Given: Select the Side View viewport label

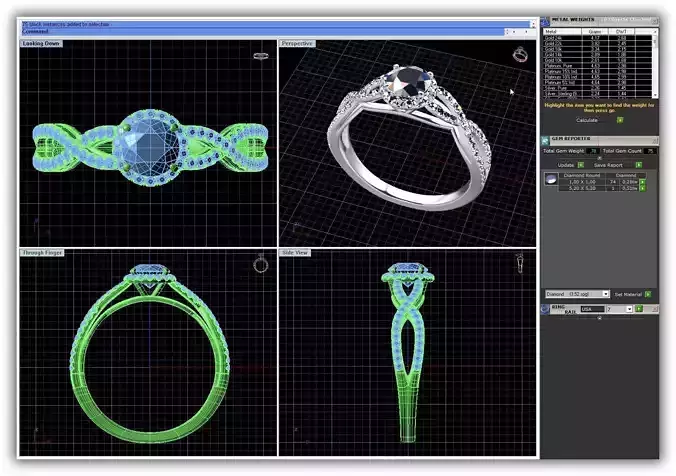Looking at the screenshot, I should point(295,253).
